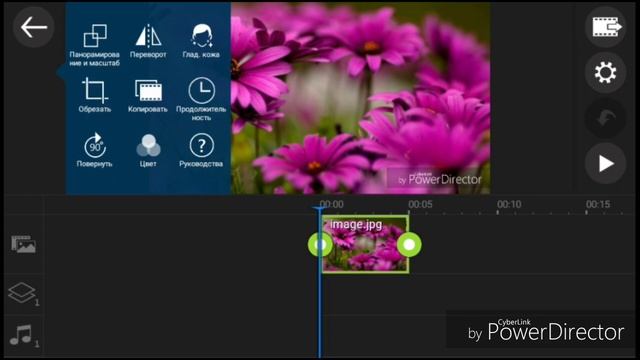640x360 pixels.
Task: Go back with the arrow button
Action: pyautogui.click(x=33, y=27)
